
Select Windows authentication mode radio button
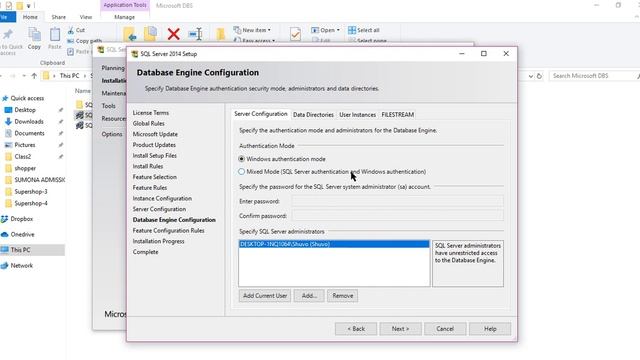pos(242,159)
